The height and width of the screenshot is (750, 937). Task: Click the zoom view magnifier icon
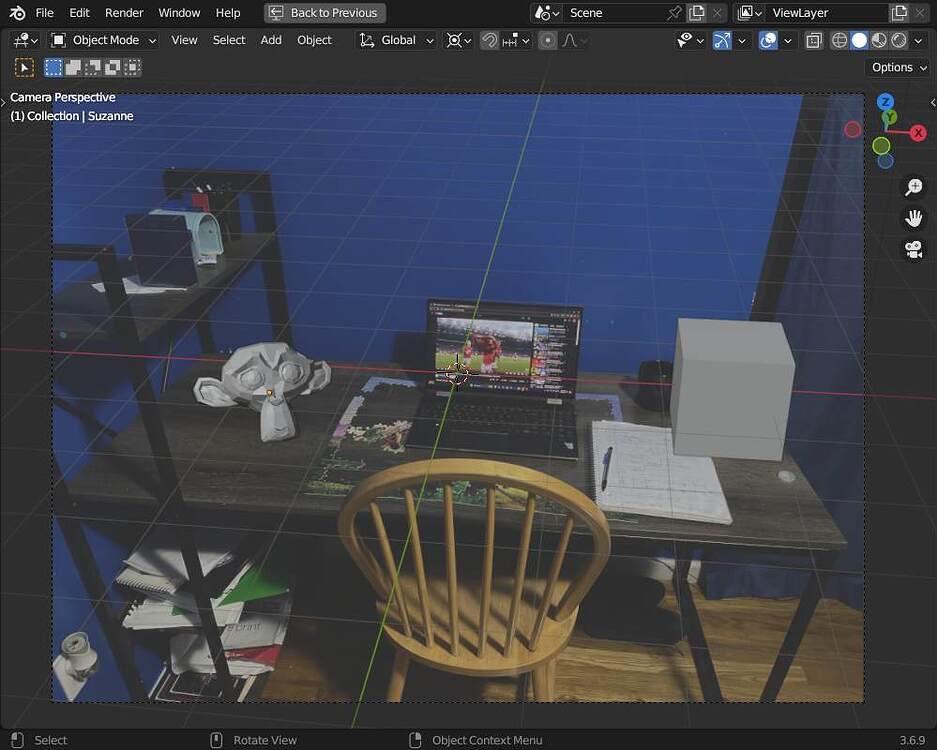click(913, 187)
